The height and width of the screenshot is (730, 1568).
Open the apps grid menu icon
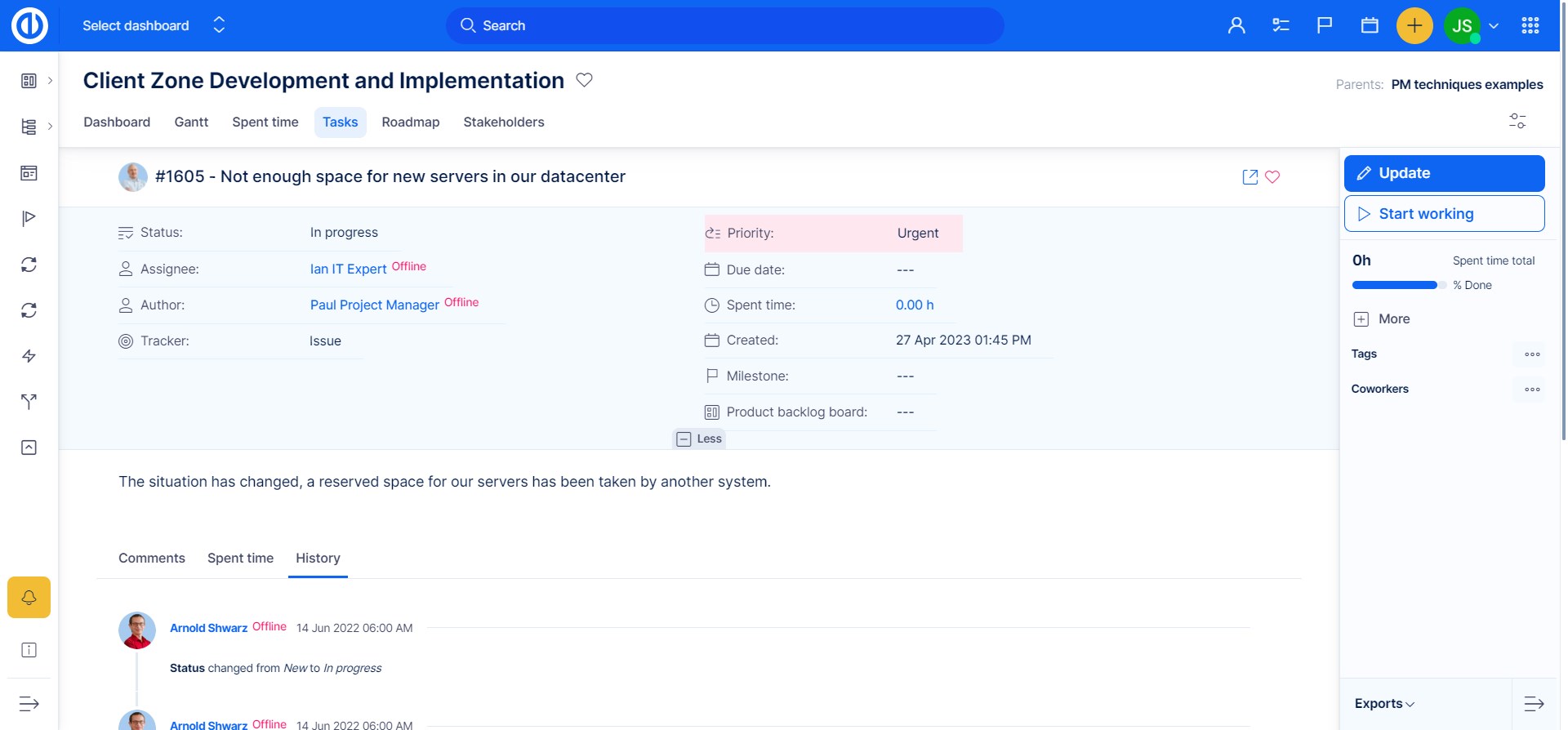[1530, 26]
